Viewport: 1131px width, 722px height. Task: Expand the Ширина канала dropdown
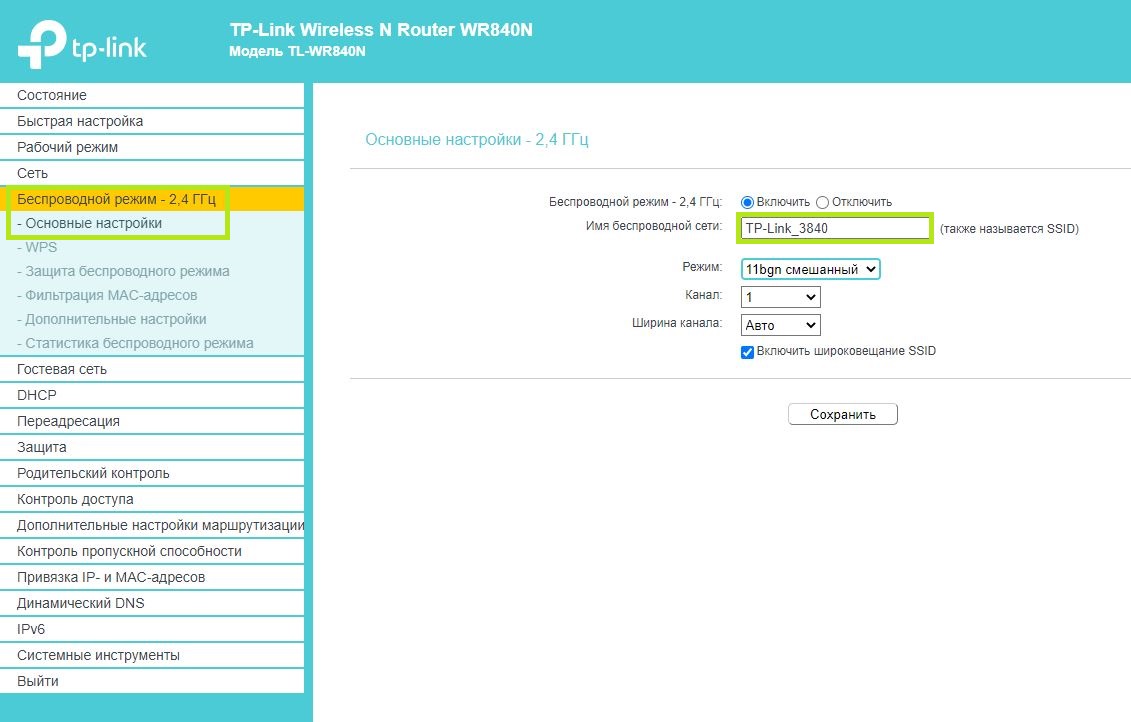point(780,325)
